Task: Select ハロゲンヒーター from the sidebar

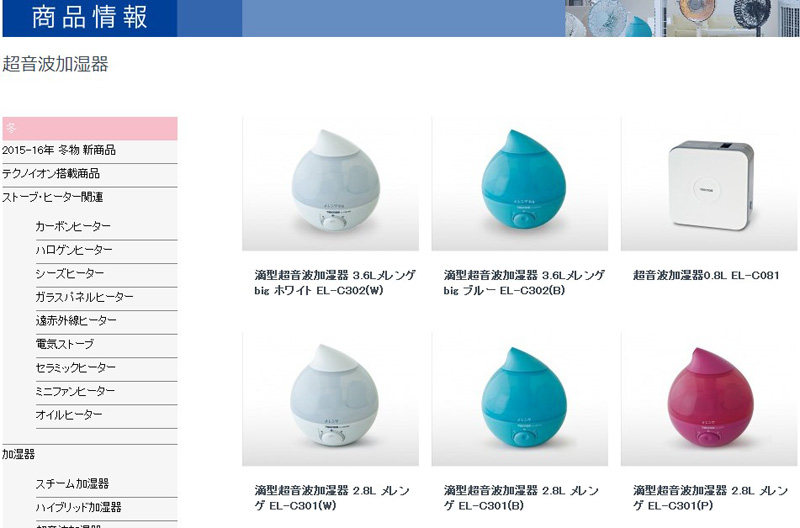Action: (x=74, y=250)
